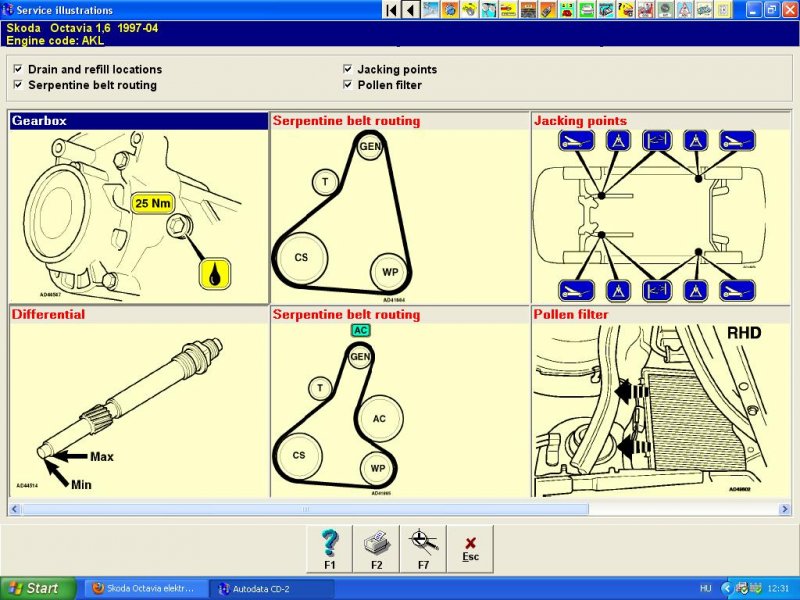Click the Gearbox panel title bar
This screenshot has width=800, height=600.
click(139, 121)
